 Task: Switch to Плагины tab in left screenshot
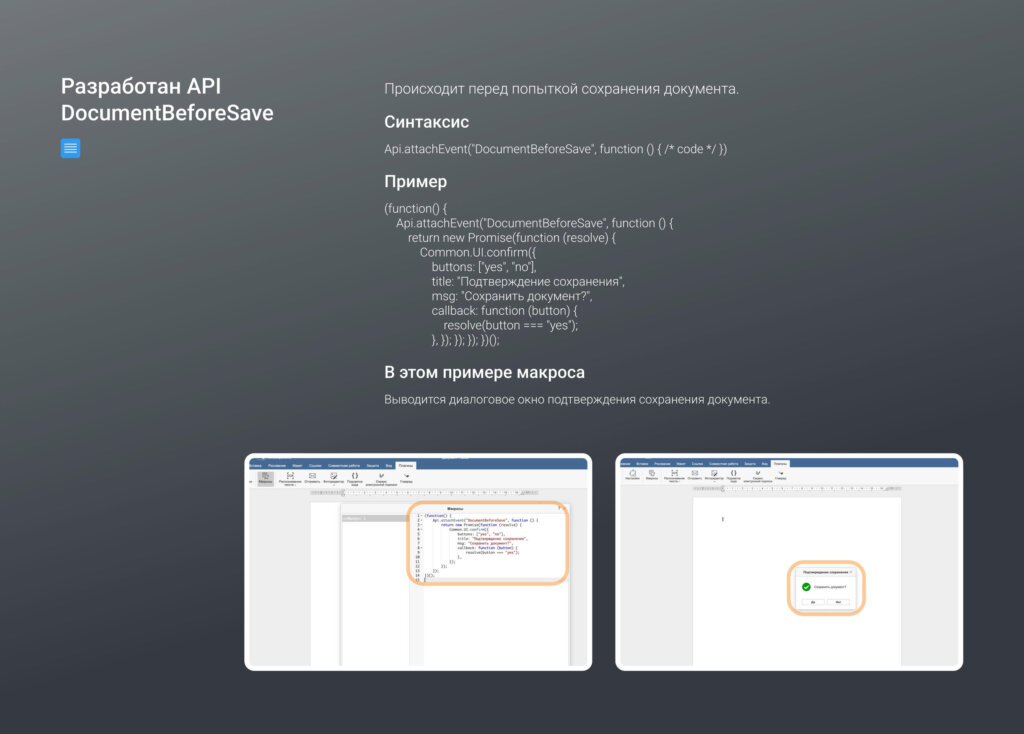click(x=405, y=465)
